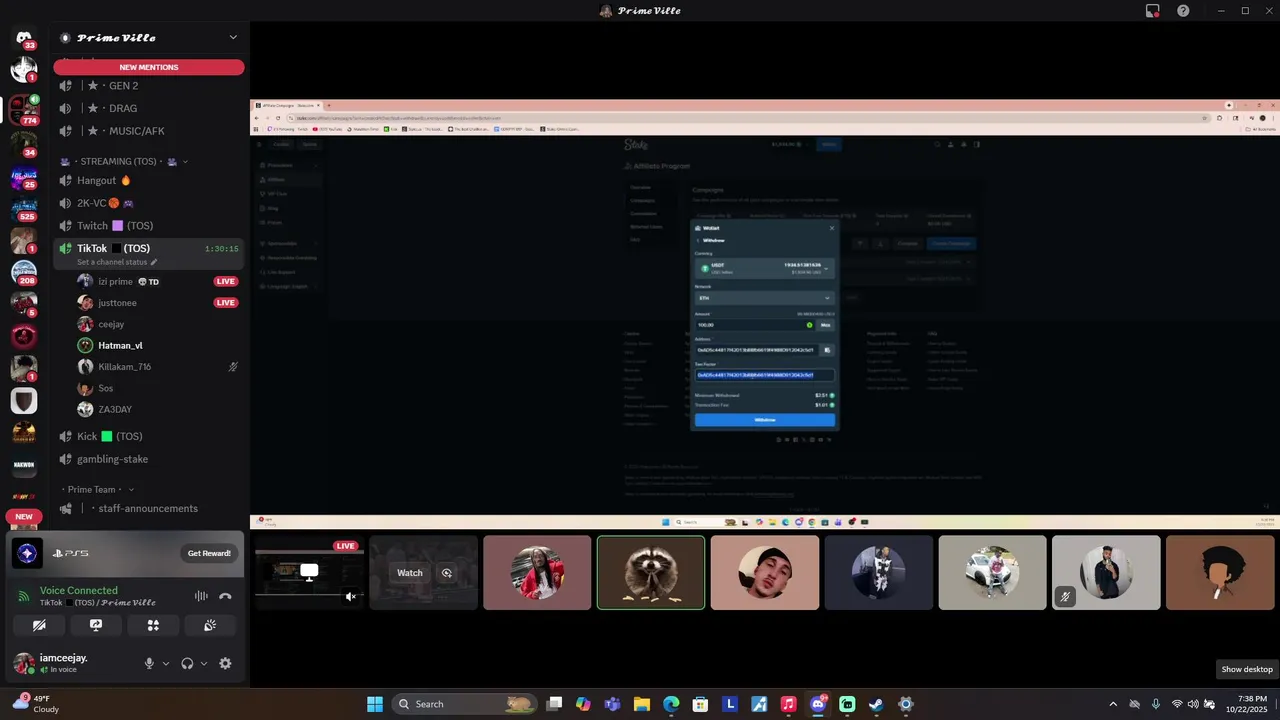Expand microphone input options arrow

pos(166,663)
